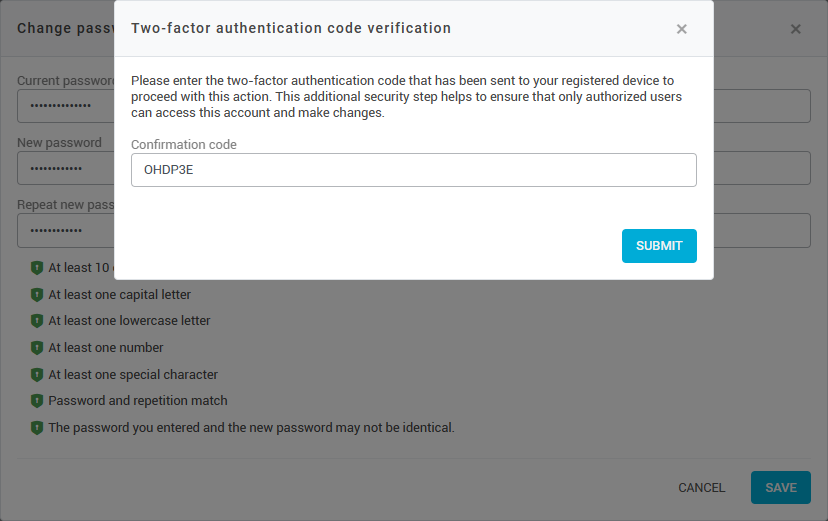The width and height of the screenshot is (828, 521).
Task: Focus the Confirmation code input field
Action: pyautogui.click(x=413, y=170)
